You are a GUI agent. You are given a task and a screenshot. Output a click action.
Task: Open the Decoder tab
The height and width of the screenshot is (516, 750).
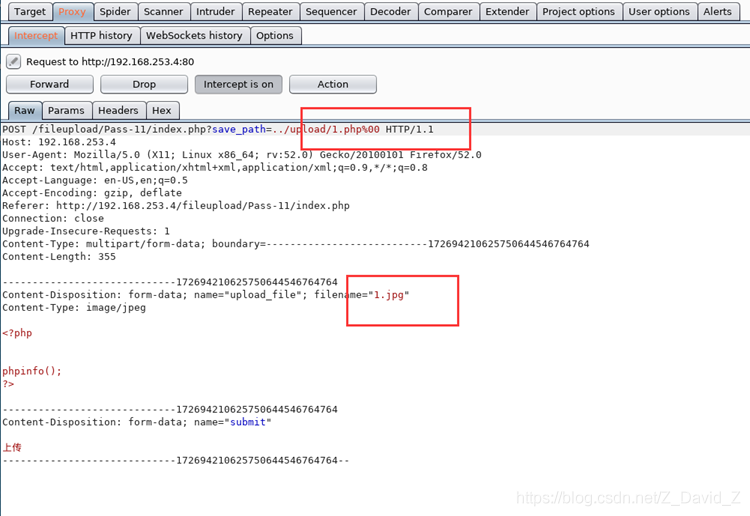390,11
